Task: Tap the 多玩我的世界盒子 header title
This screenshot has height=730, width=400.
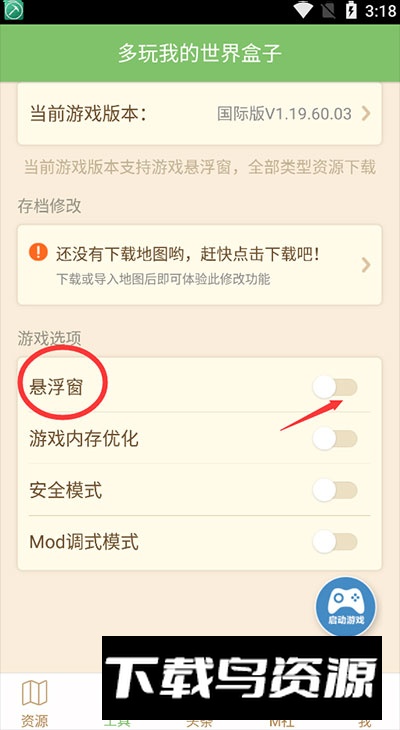Action: coord(200,54)
